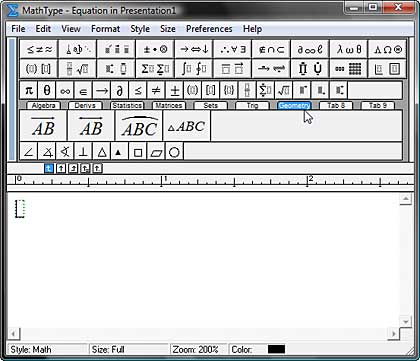Open the Edit menu
This screenshot has width=420, height=361.
(43, 29)
